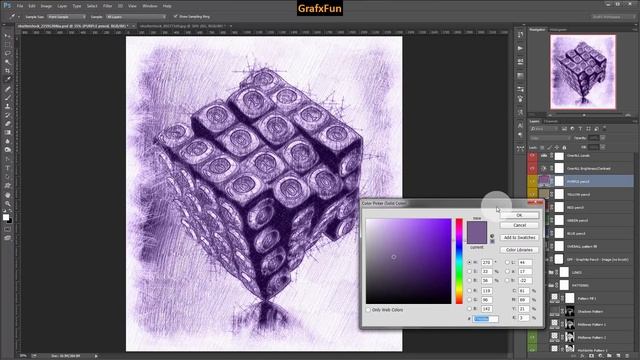
Task: Select the Move tool in the toolbar
Action: [7, 36]
